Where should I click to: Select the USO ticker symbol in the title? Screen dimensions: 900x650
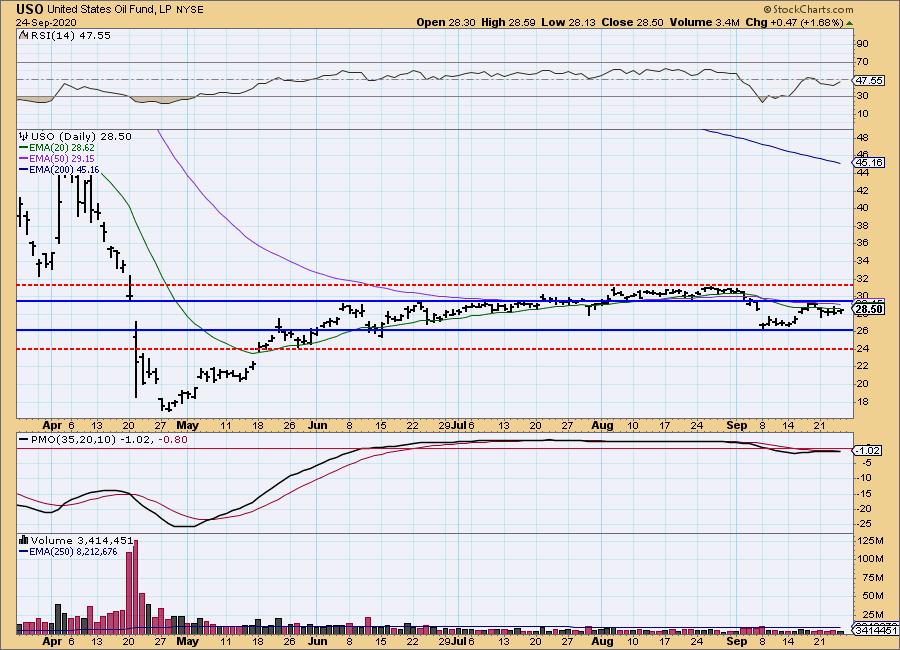pos(30,9)
